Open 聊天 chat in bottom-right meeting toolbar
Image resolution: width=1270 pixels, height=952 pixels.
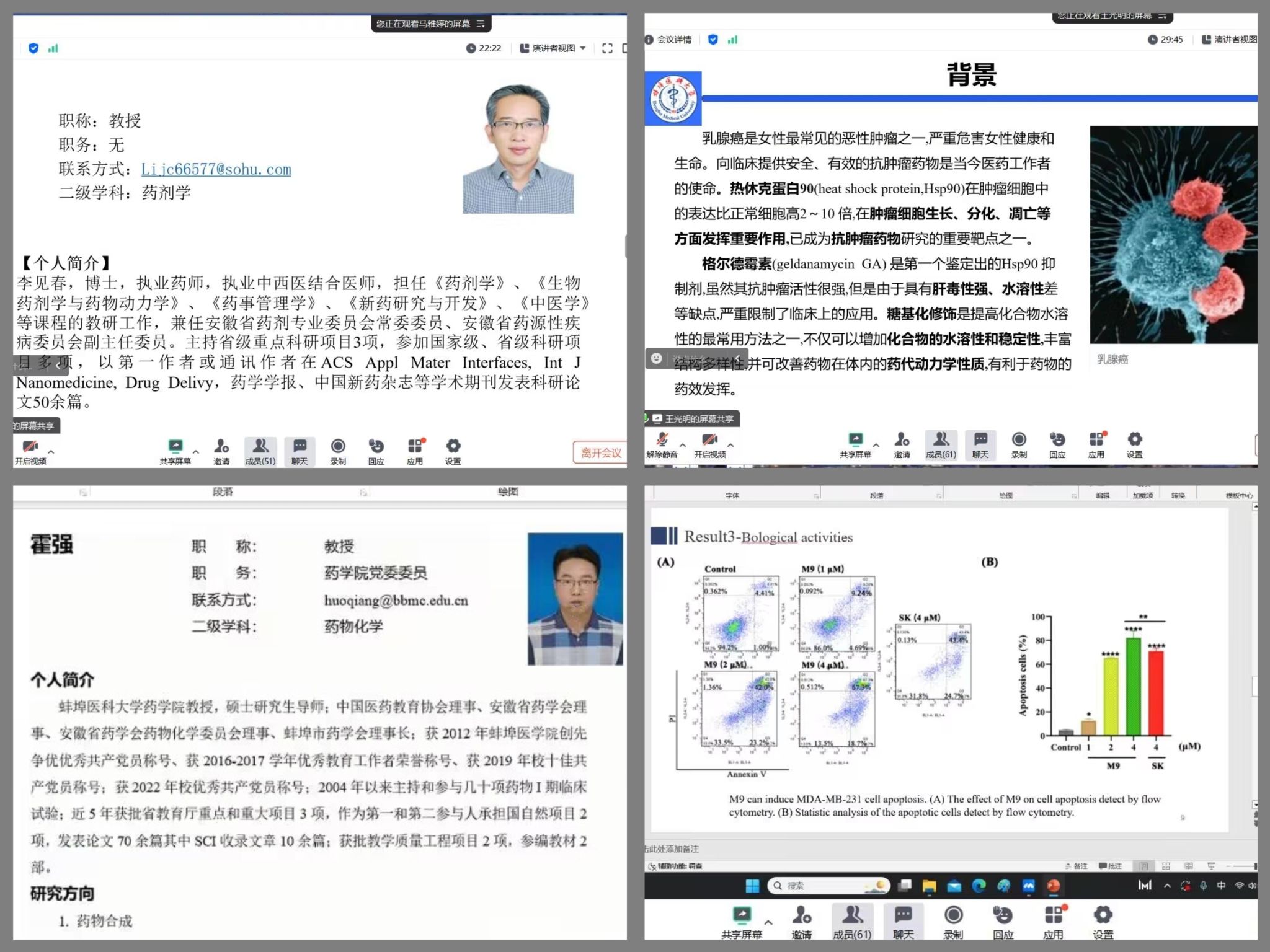903,915
